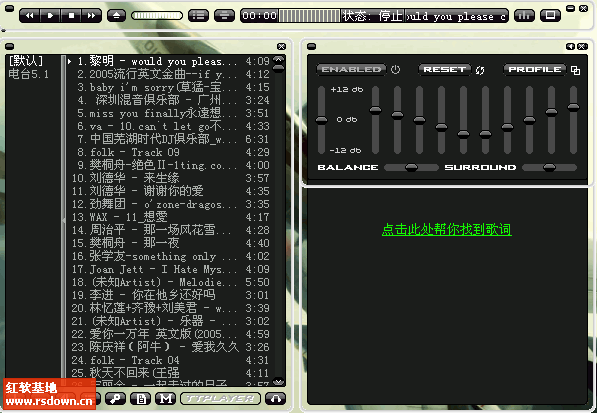Start playback with the play button
597x413 pixels.
[50, 16]
